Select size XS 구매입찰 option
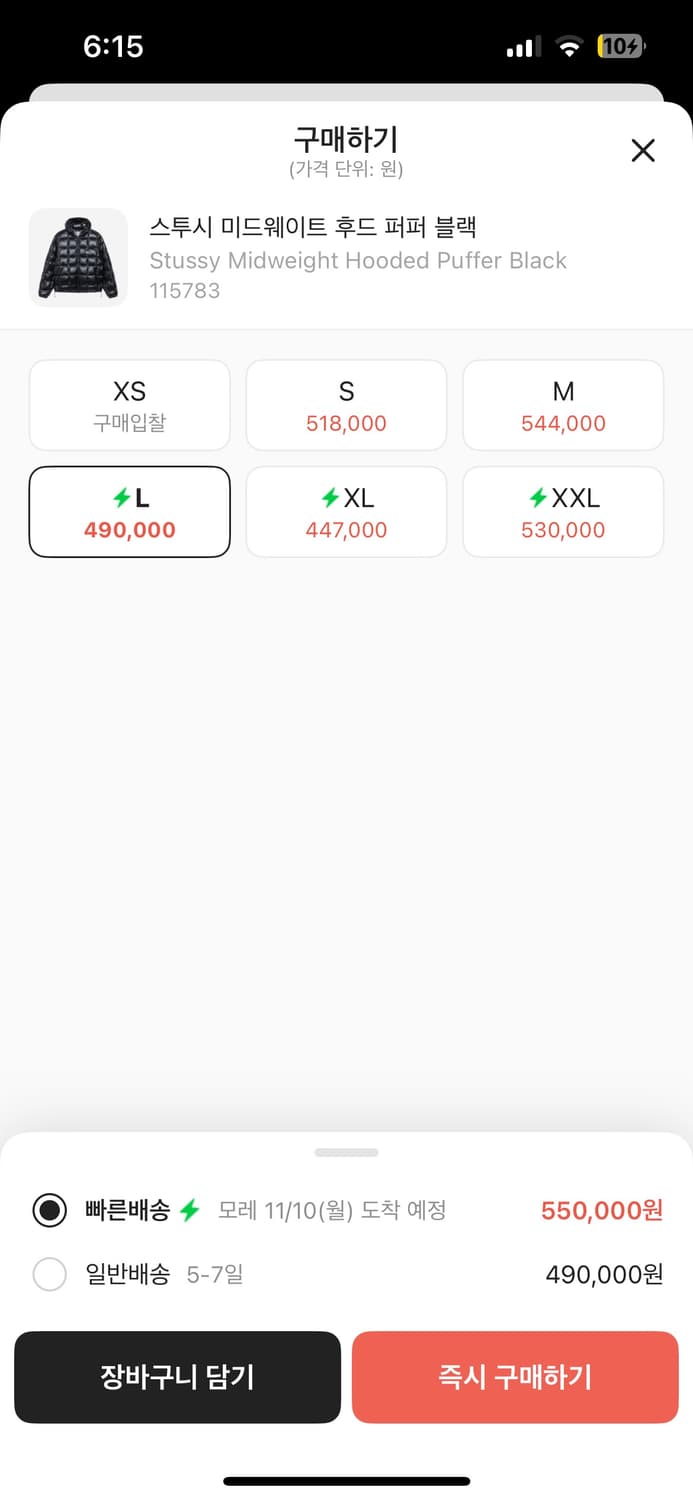693x1500 pixels. point(130,405)
